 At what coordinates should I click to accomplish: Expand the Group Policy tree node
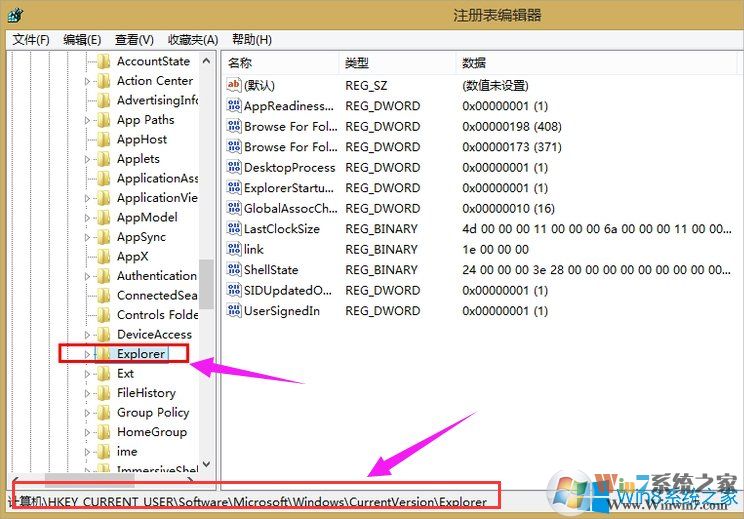pos(87,413)
